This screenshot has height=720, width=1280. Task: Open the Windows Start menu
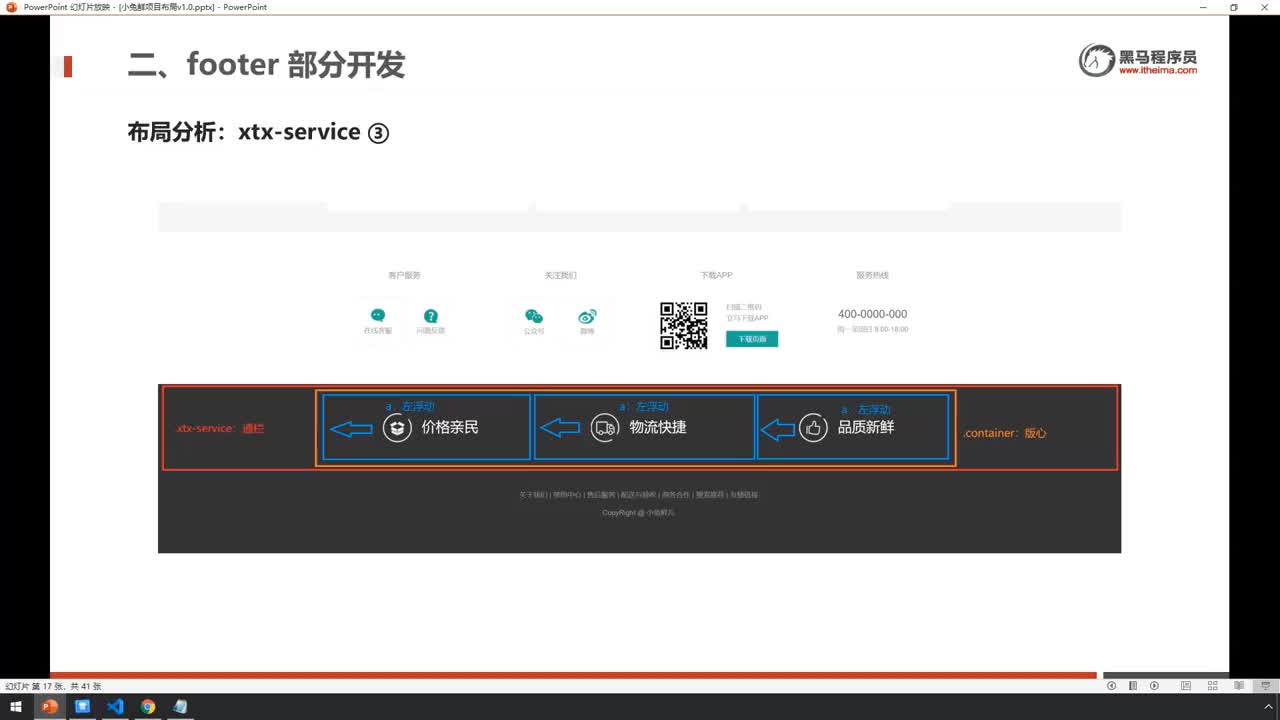coord(16,707)
